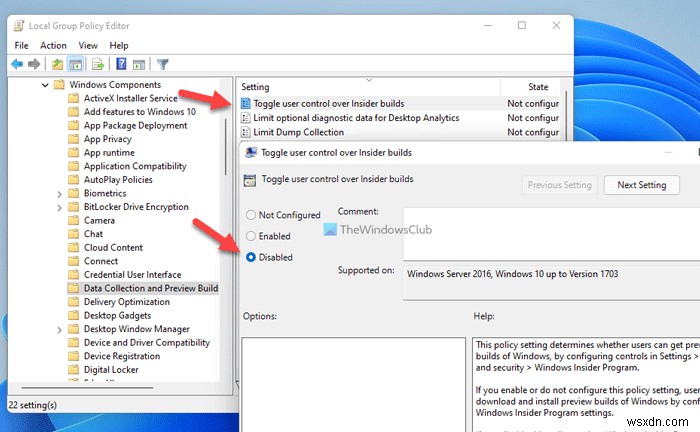The width and height of the screenshot is (700, 432).
Task: Select Device and Driver Compatibility folder
Action: (146, 342)
